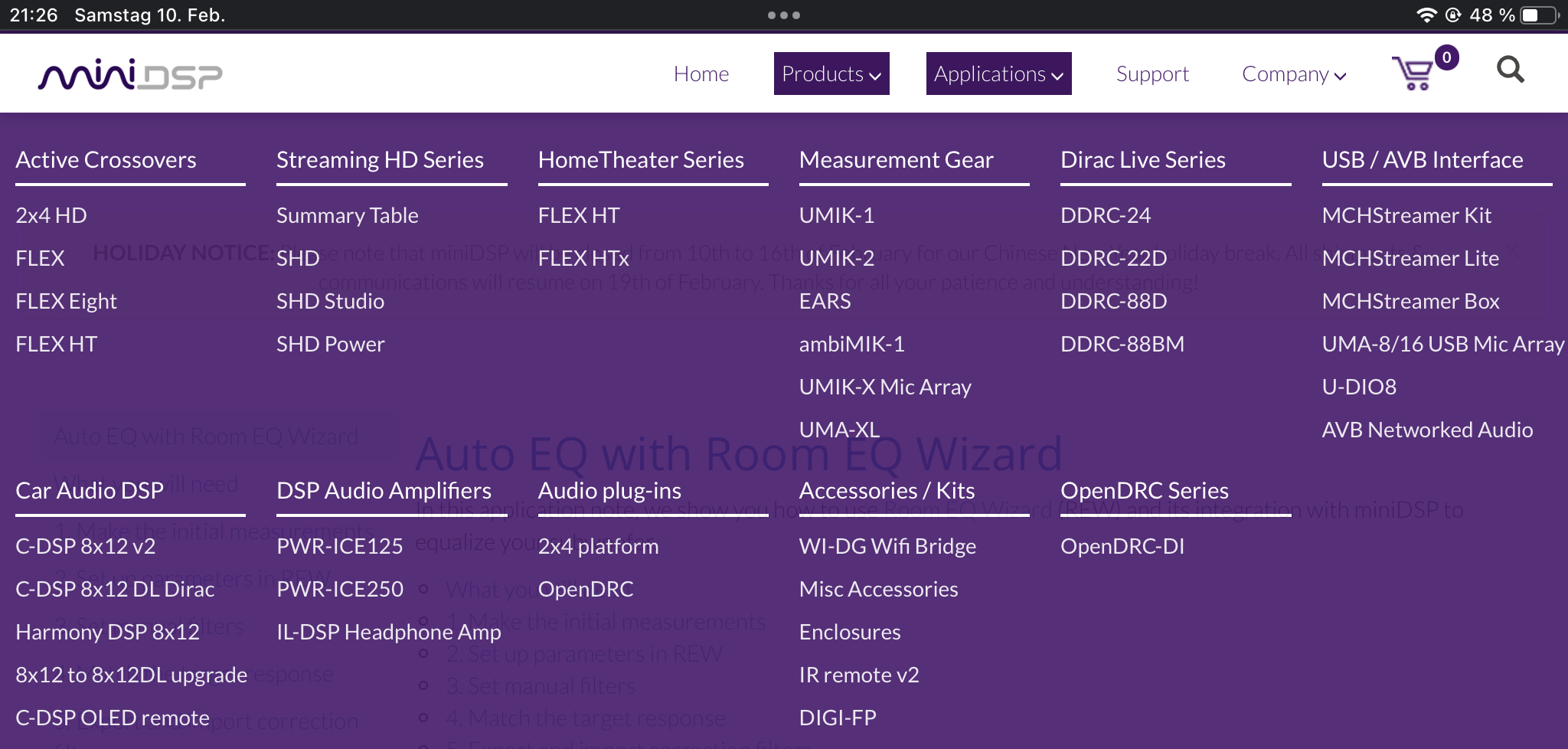Open 8x12 to 8x12DL upgrade link

[131, 675]
